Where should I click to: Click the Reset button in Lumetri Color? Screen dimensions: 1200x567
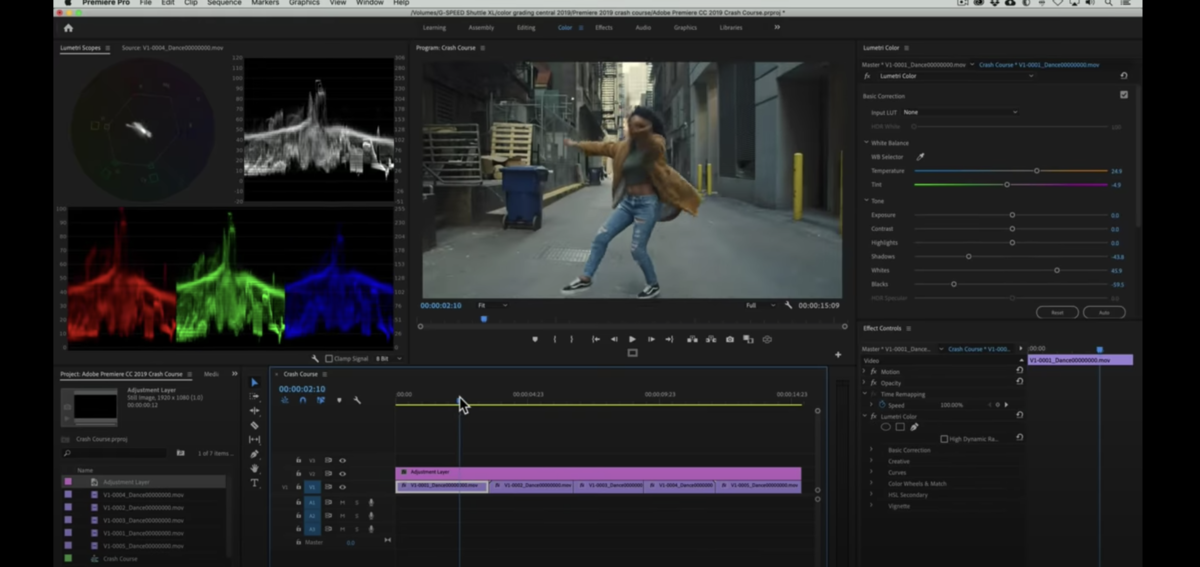coord(1057,312)
